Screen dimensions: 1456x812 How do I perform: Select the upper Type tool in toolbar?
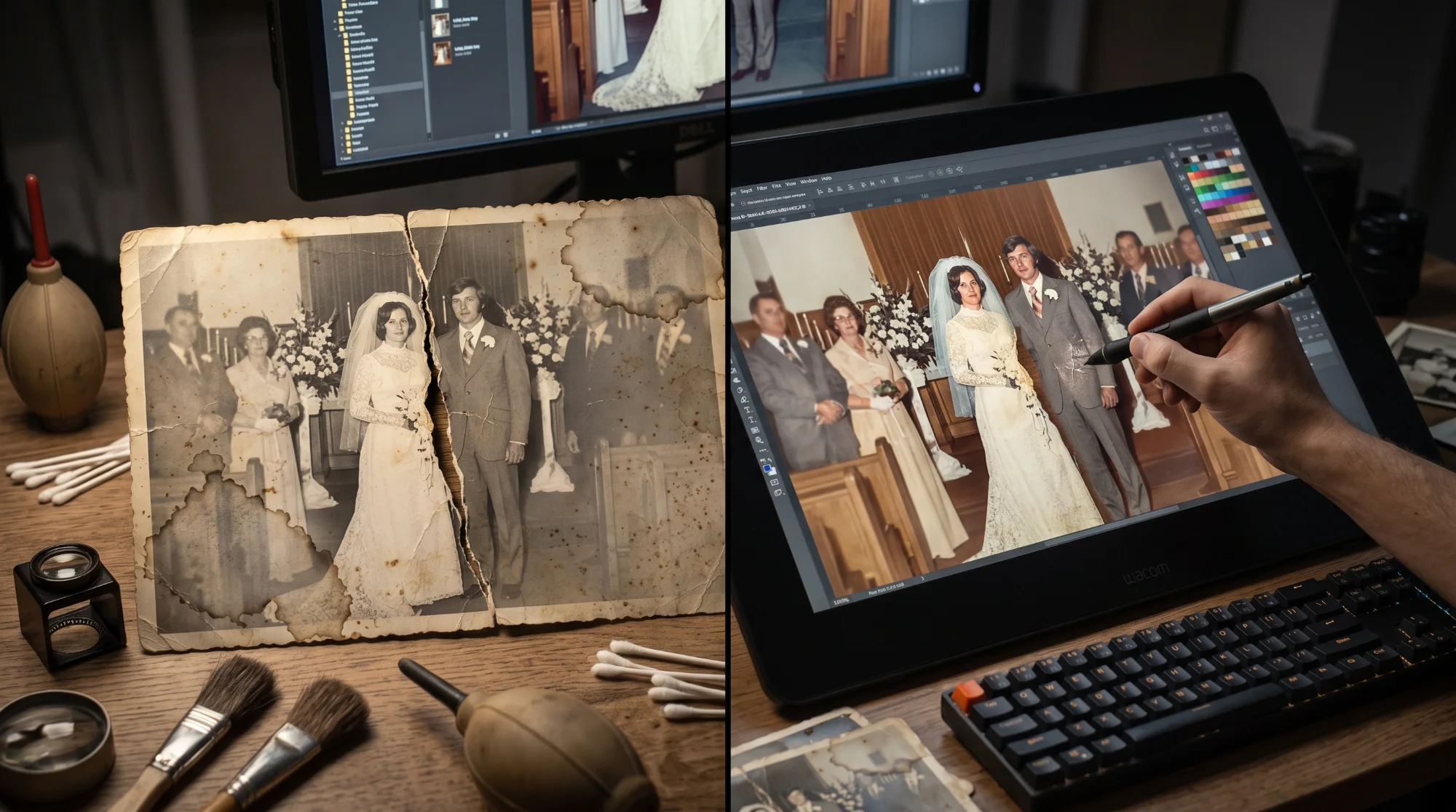[x=748, y=410]
